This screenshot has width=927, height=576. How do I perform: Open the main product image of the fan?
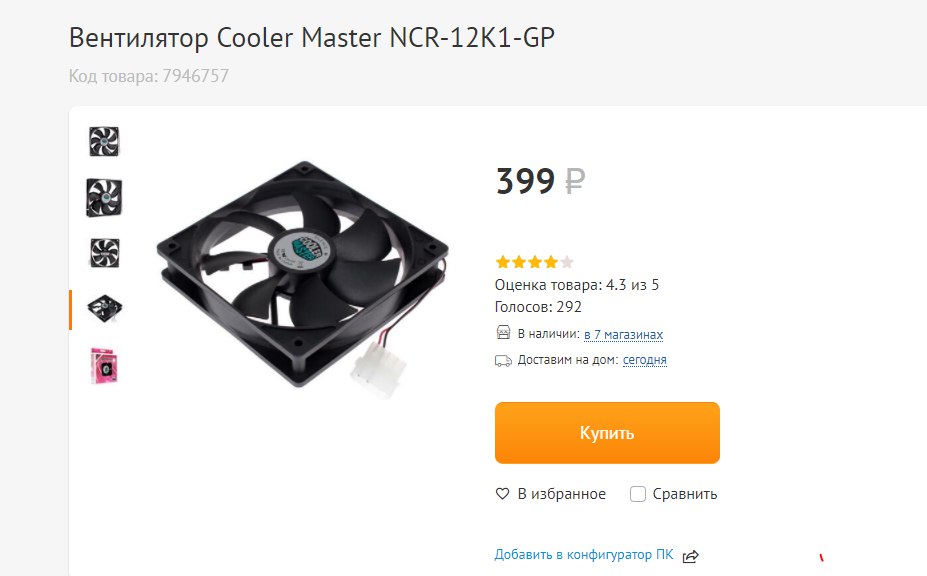303,278
